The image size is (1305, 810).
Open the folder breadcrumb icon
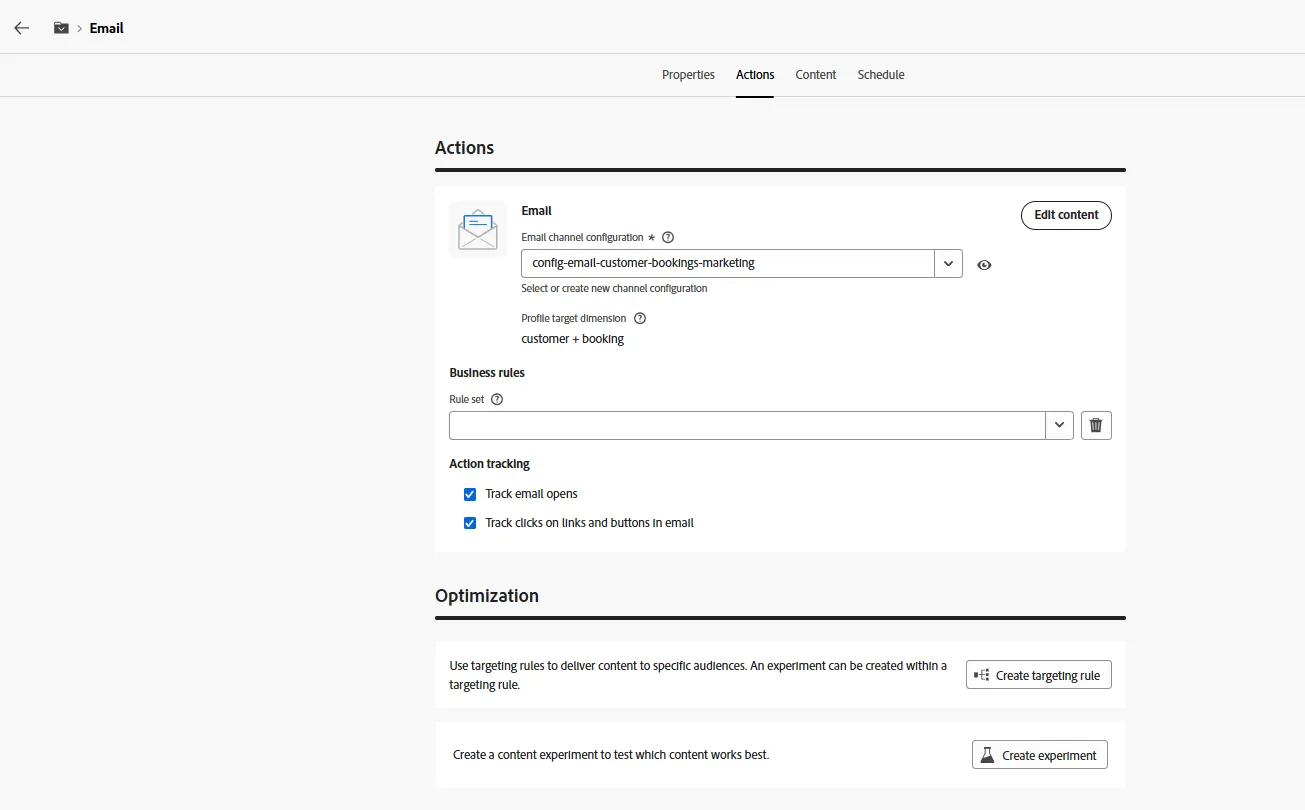pos(61,28)
